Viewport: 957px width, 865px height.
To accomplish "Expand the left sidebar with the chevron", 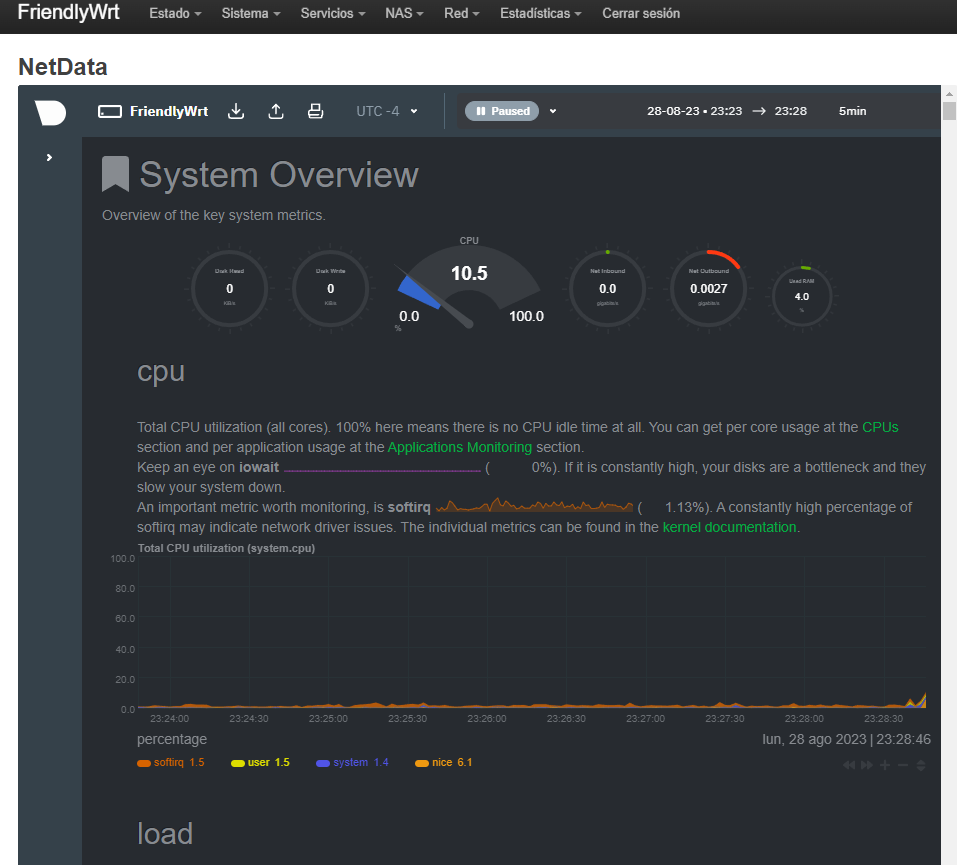I will [49, 157].
